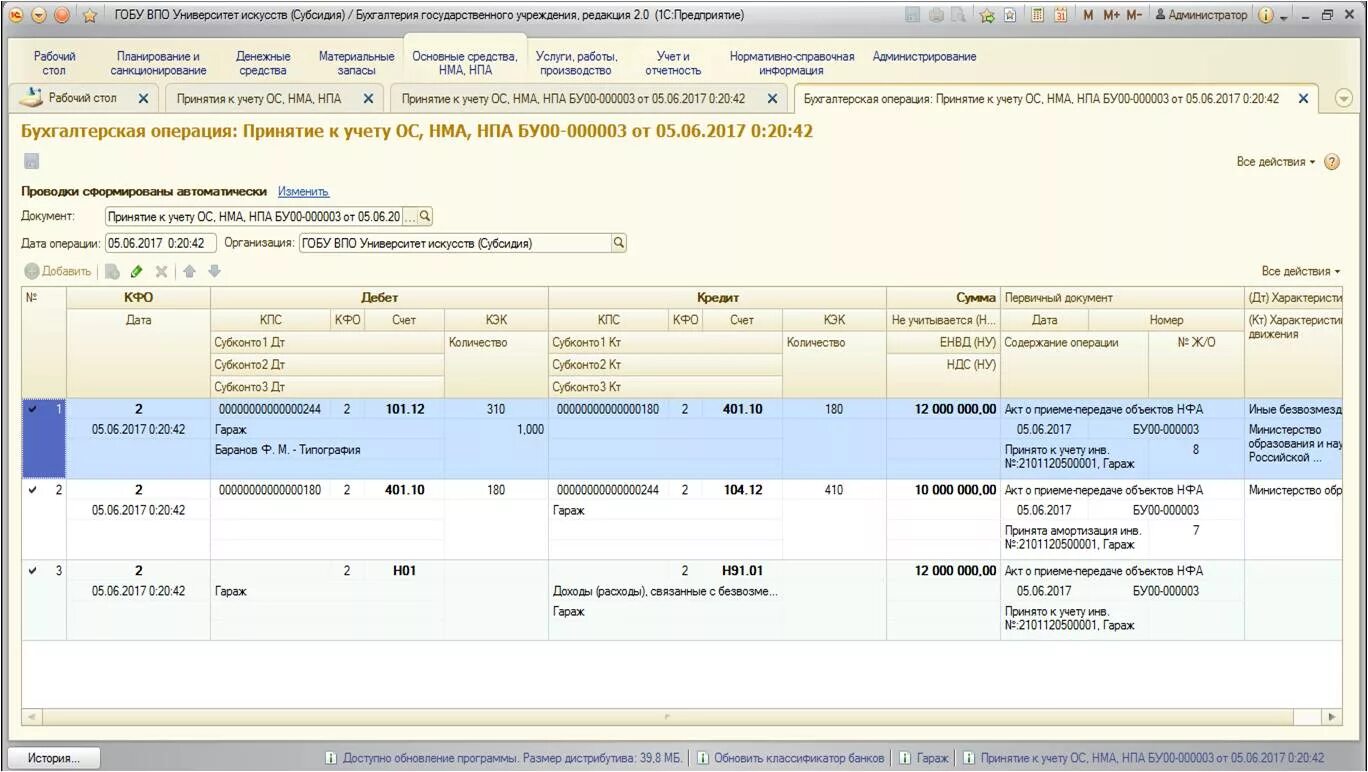Click the M memory button in title bar
1368x772 pixels.
1088,15
